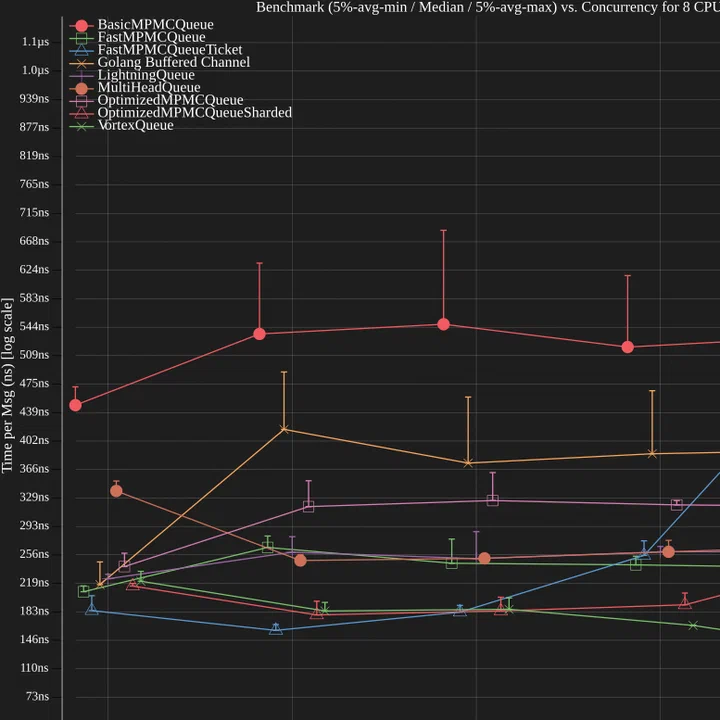
Task: Click the '544ns' y-axis tick label
Action: (x=34, y=326)
